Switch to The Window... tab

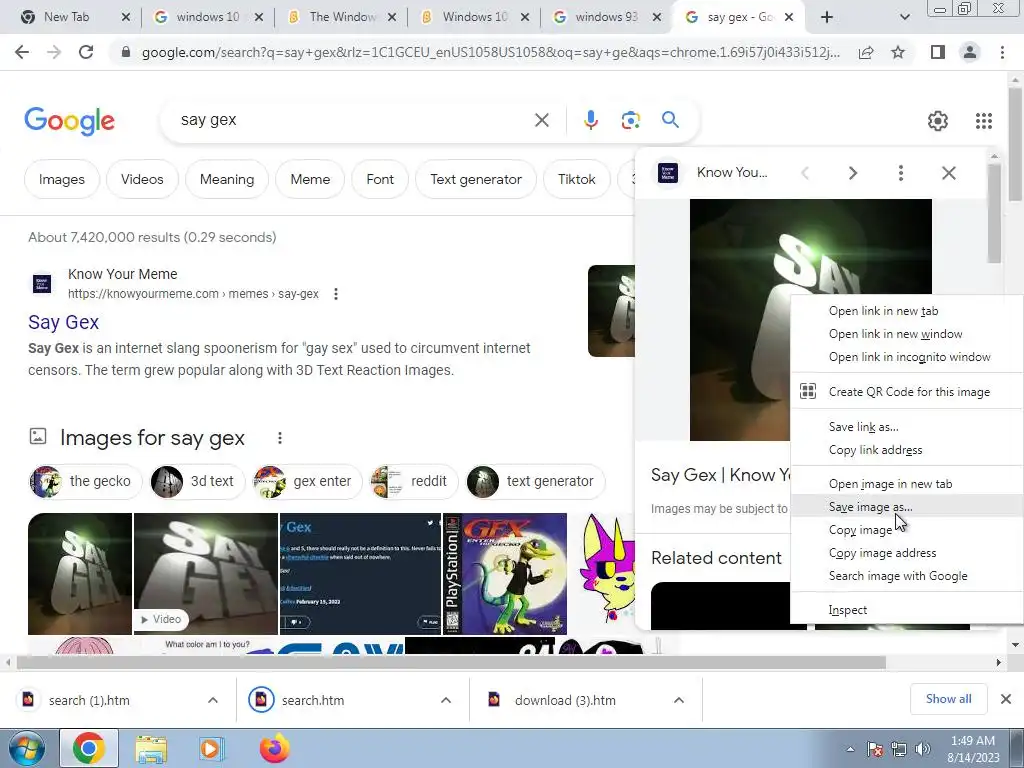pos(342,17)
